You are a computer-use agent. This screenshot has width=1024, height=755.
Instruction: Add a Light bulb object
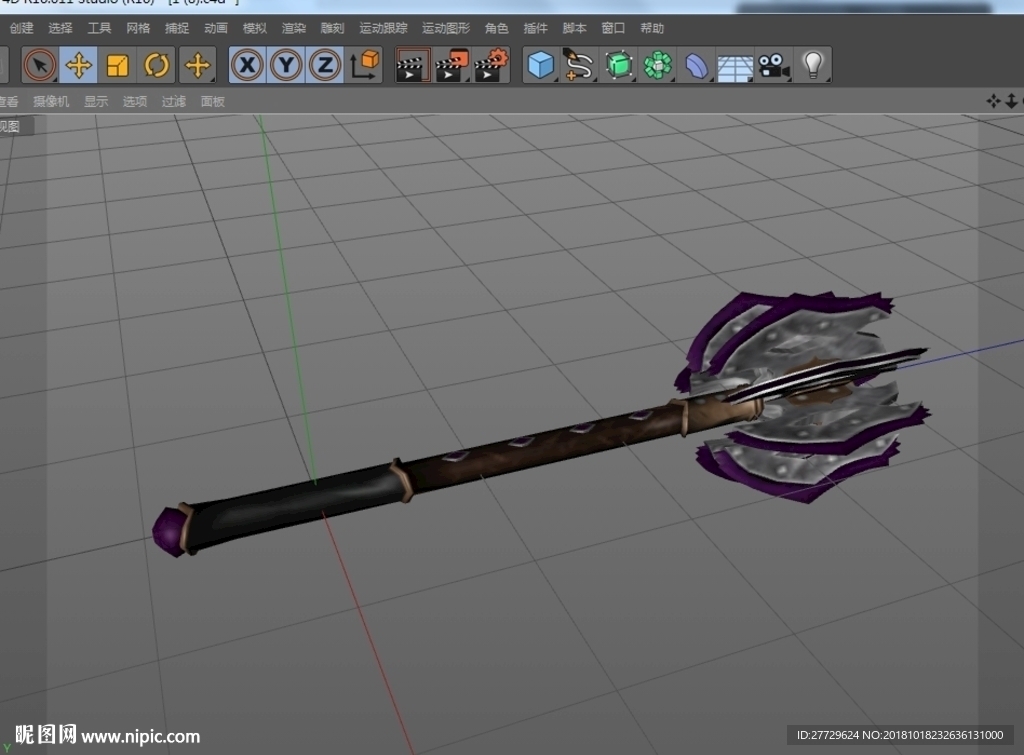pos(812,65)
